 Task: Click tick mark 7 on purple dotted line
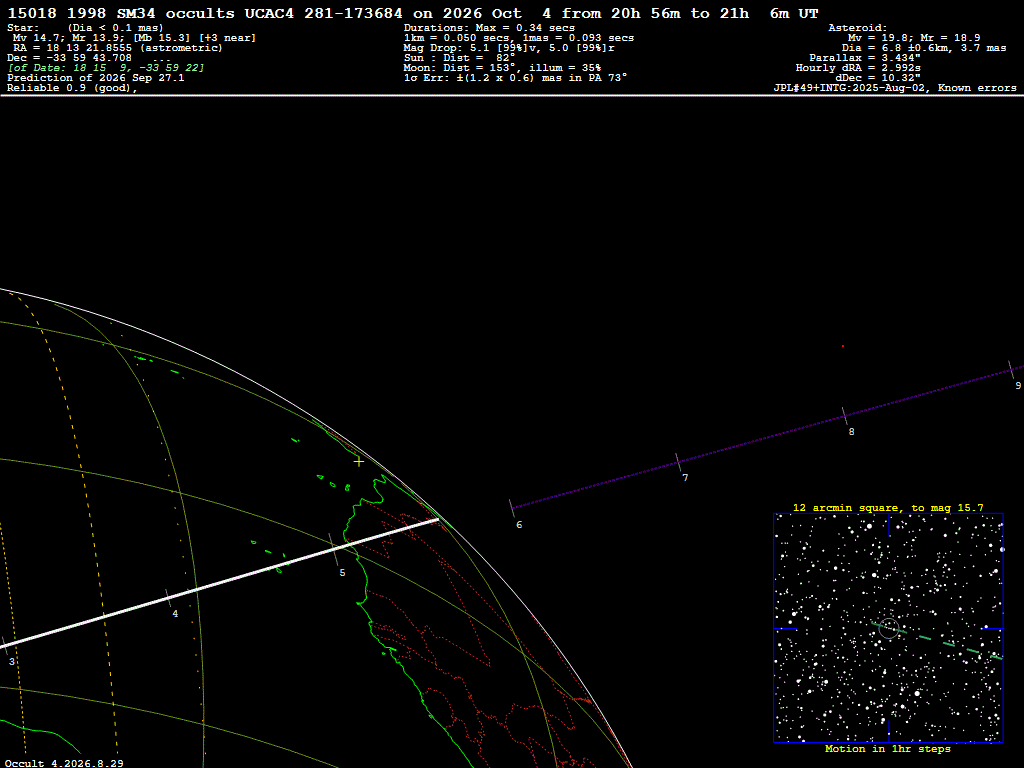coord(679,462)
